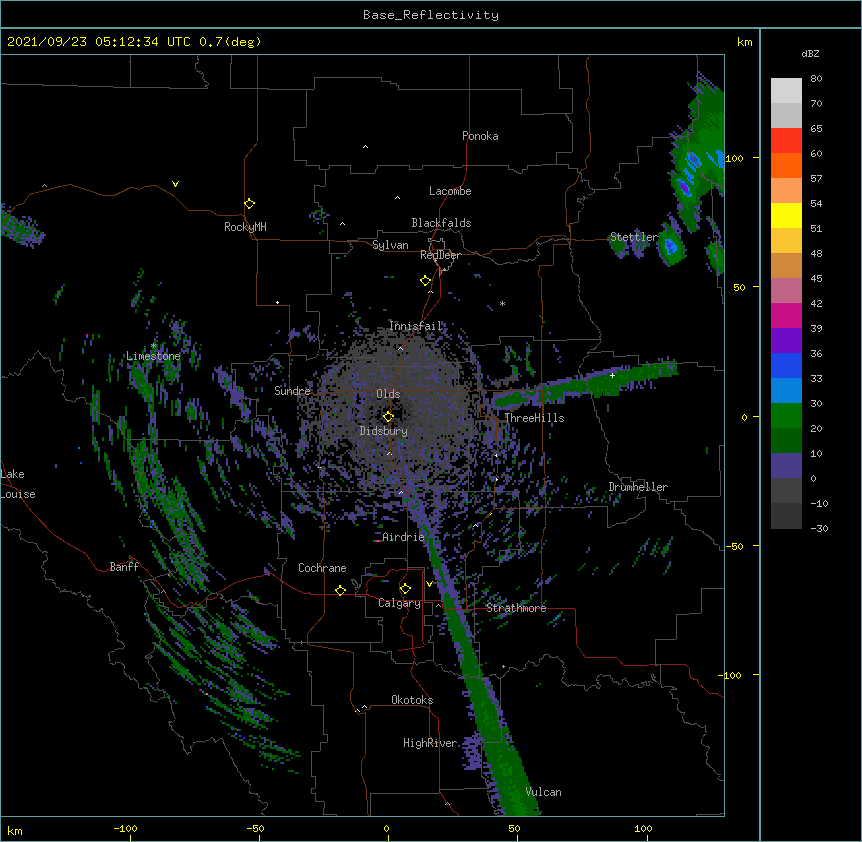Image resolution: width=862 pixels, height=842 pixels.
Task: Click the Calgary city label
Action: [399, 603]
